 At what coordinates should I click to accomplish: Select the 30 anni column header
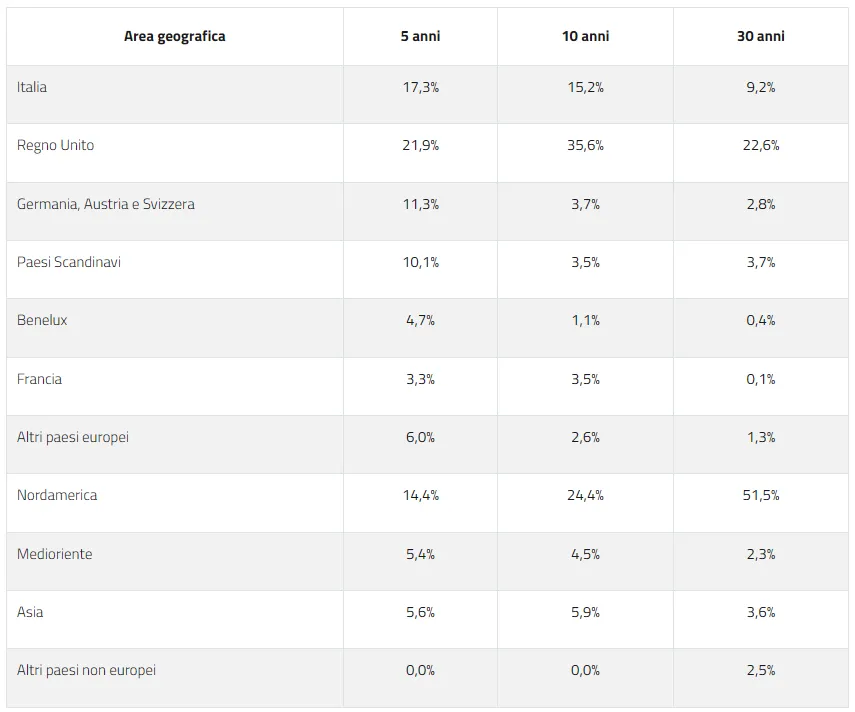click(x=761, y=37)
